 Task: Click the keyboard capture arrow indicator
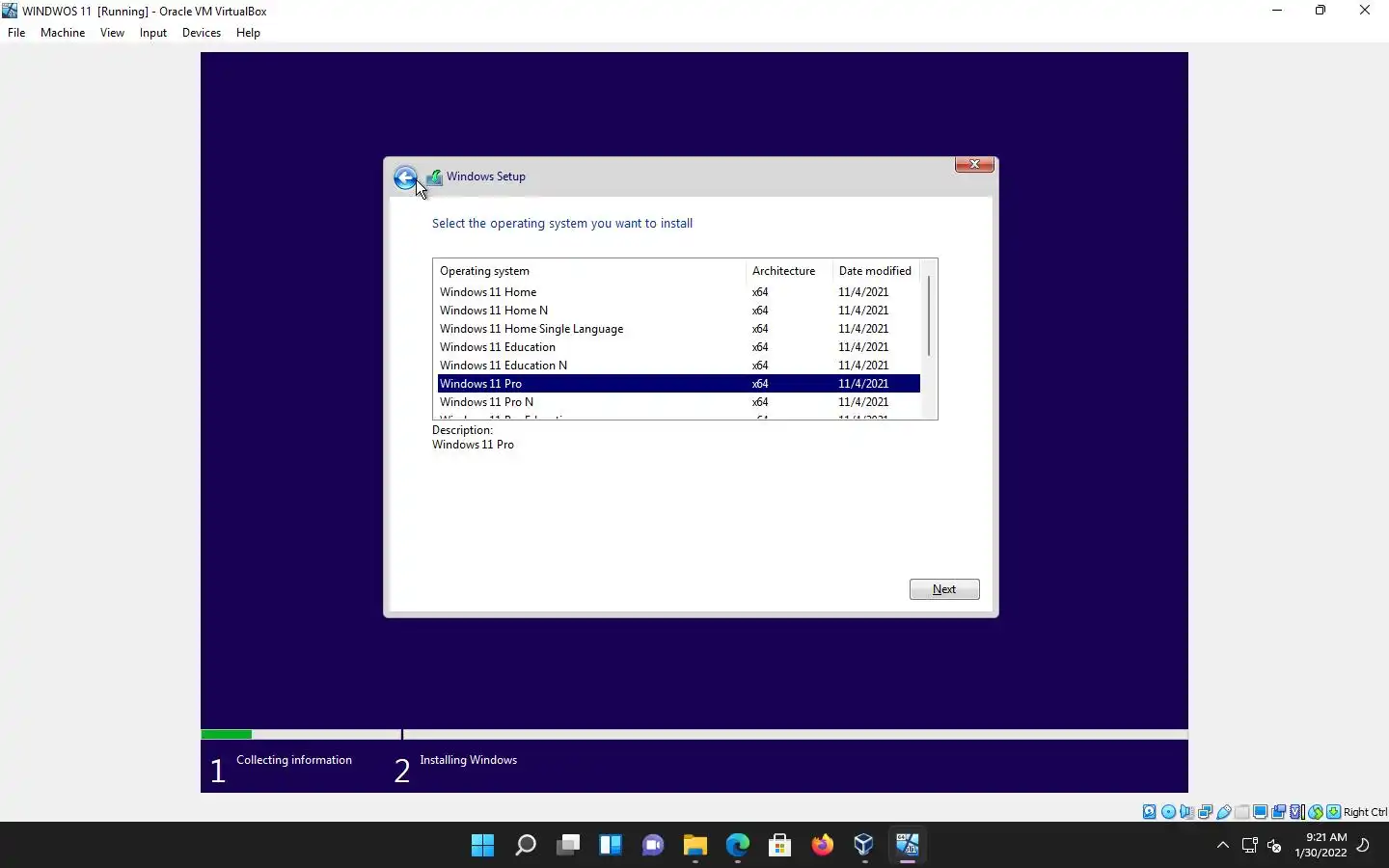click(1334, 812)
